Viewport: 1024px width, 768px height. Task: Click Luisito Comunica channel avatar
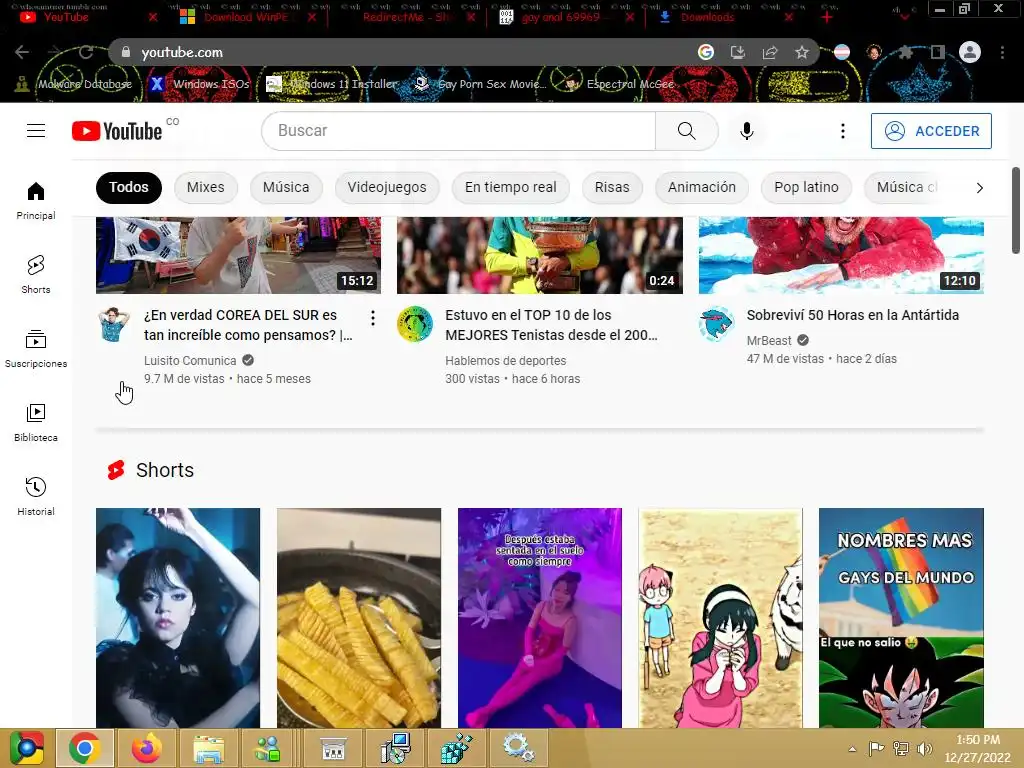(114, 325)
